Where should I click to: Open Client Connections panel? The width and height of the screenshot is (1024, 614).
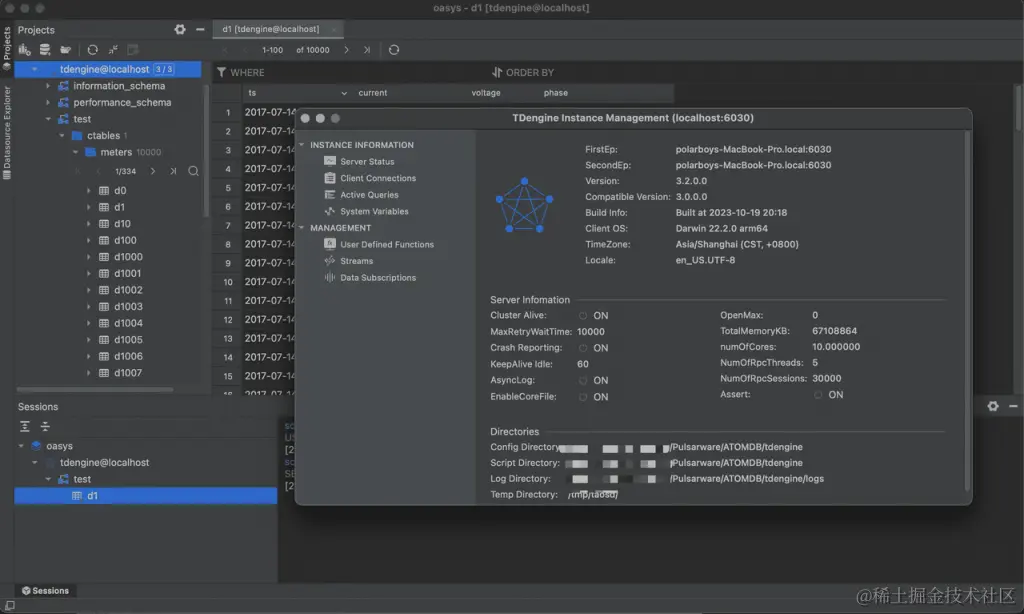click(378, 178)
